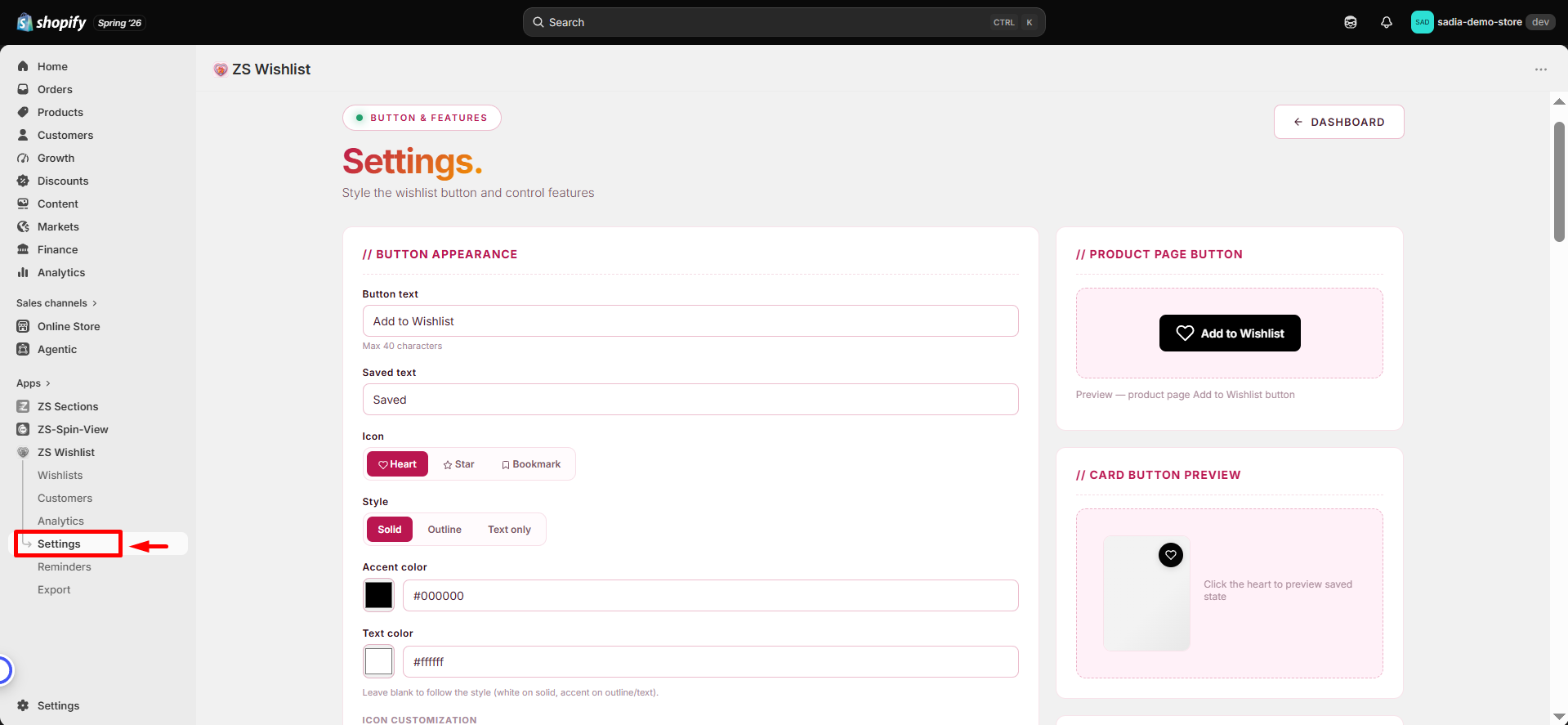The height and width of the screenshot is (725, 1568).
Task: Click the gear icon next to bottom Settings
Action: point(23,705)
